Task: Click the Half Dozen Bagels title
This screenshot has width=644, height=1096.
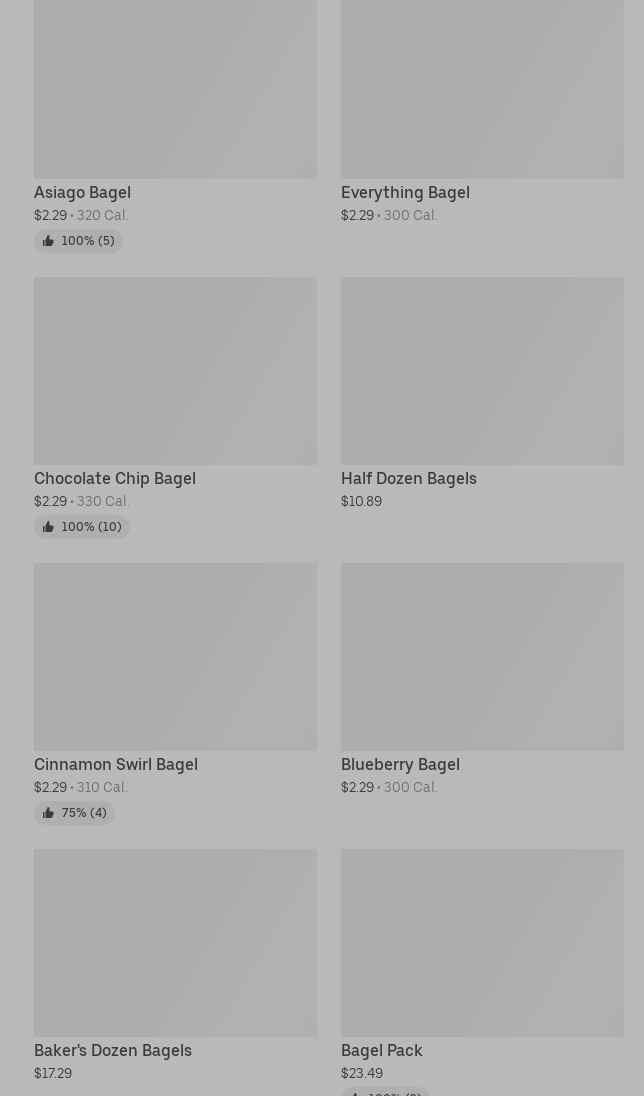Action: point(409,478)
